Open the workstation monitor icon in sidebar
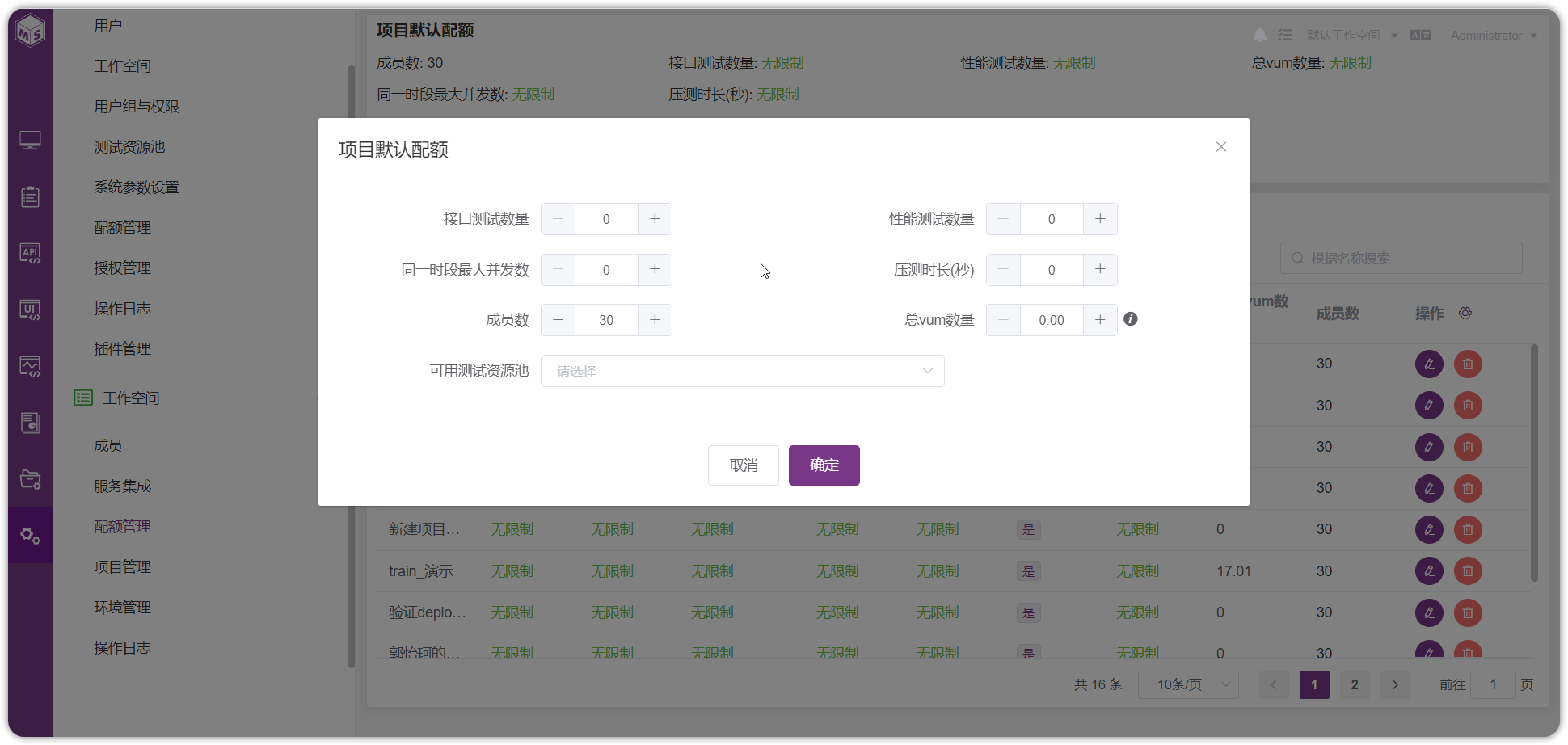 (x=30, y=141)
